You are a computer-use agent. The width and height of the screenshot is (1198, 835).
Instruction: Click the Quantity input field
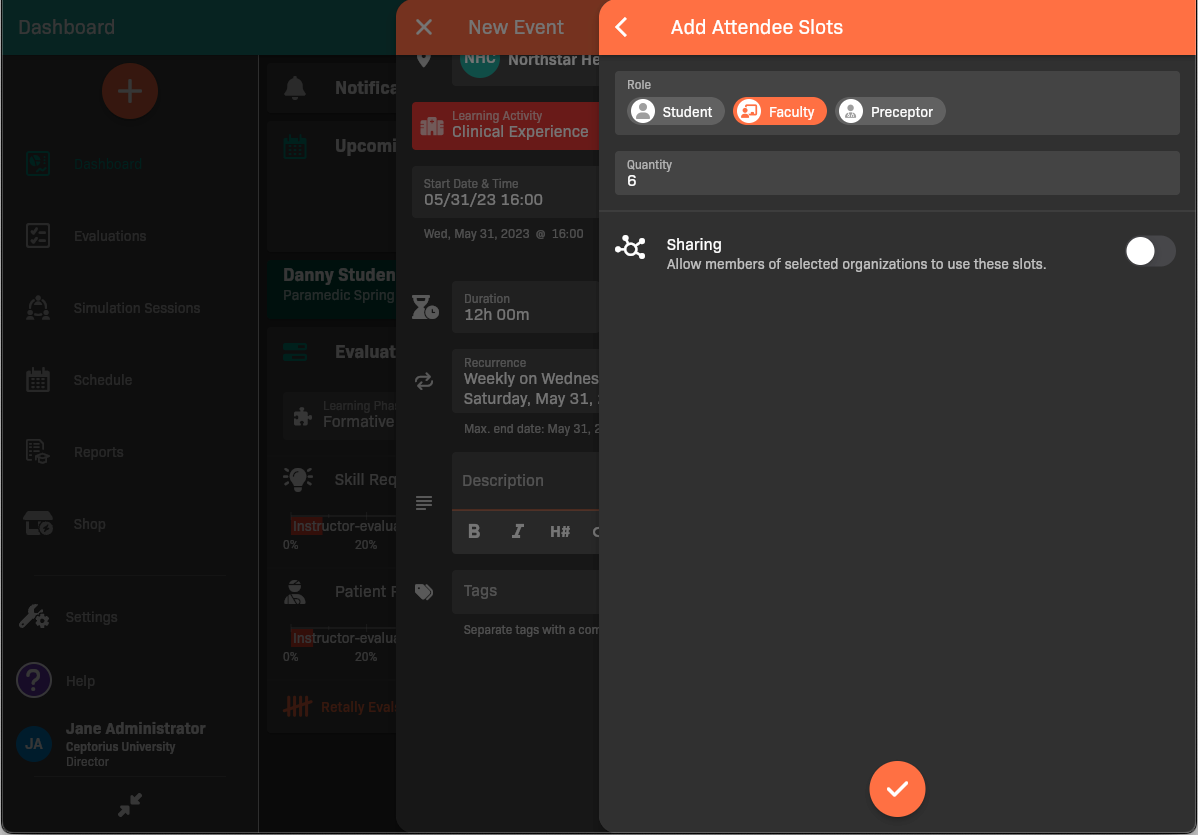point(897,173)
